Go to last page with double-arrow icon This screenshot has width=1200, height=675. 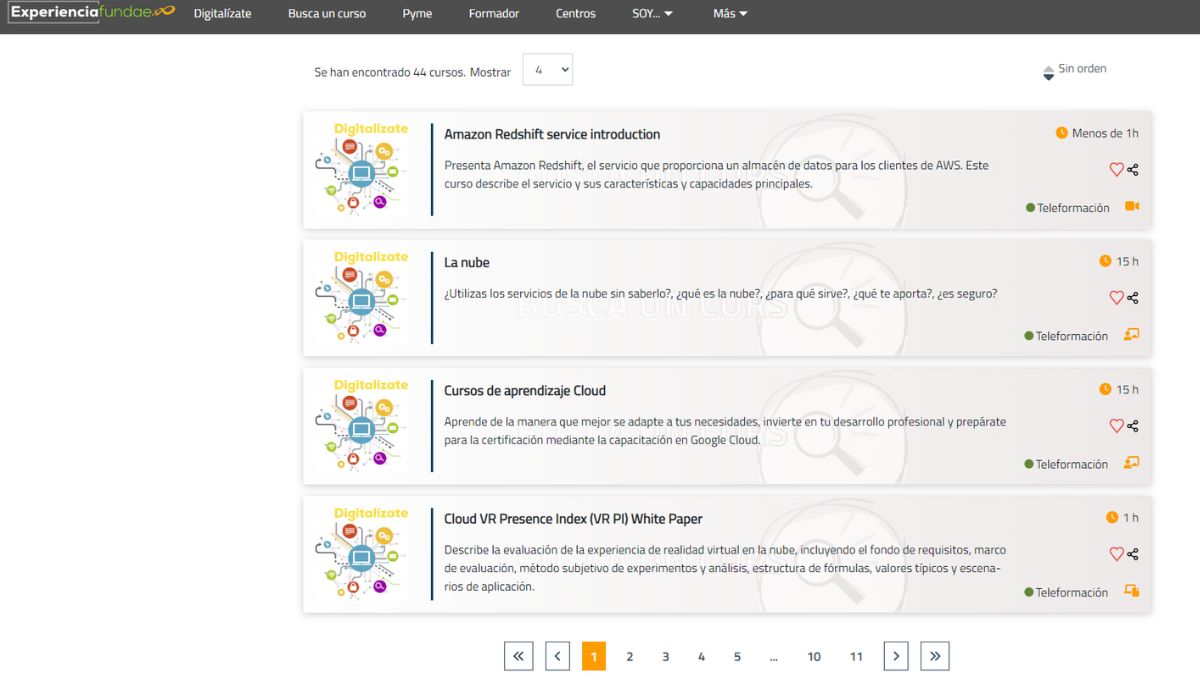935,656
